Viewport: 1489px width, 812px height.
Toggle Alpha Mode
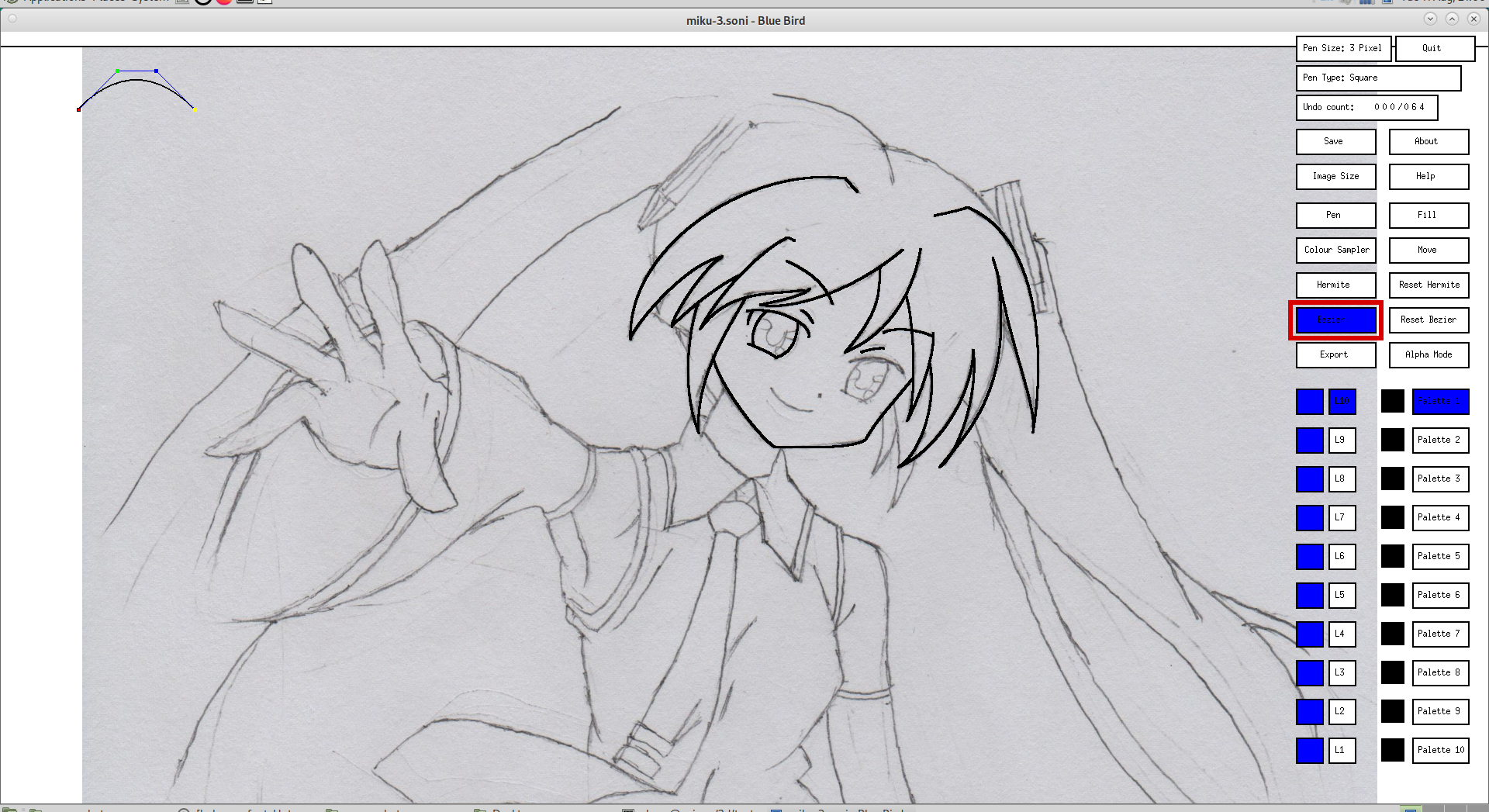[x=1429, y=355]
